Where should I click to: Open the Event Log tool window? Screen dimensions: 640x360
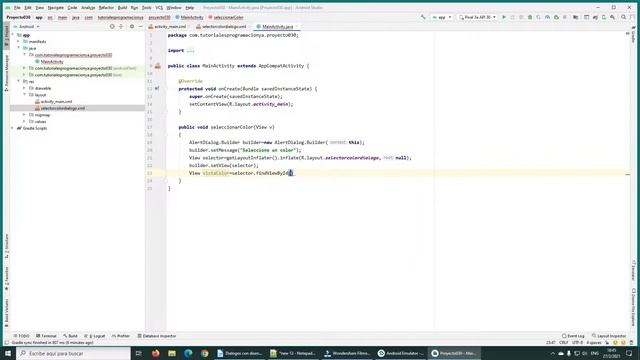(573, 336)
